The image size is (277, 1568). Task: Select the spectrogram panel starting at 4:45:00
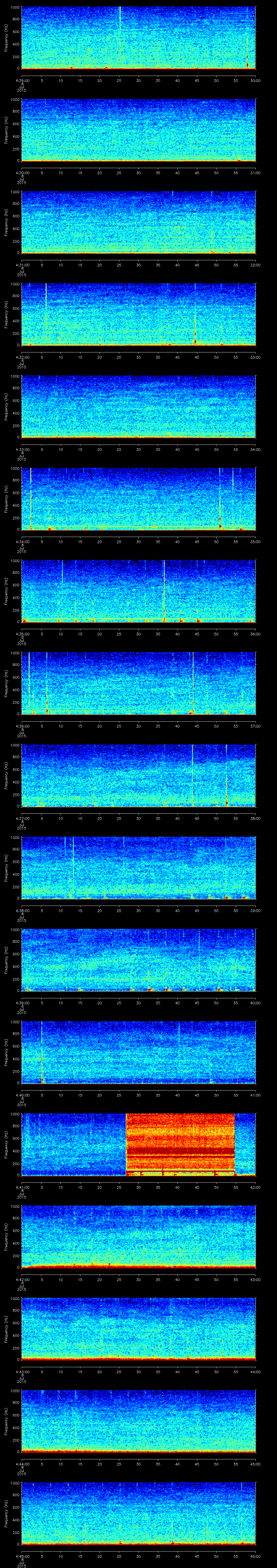click(138, 1514)
